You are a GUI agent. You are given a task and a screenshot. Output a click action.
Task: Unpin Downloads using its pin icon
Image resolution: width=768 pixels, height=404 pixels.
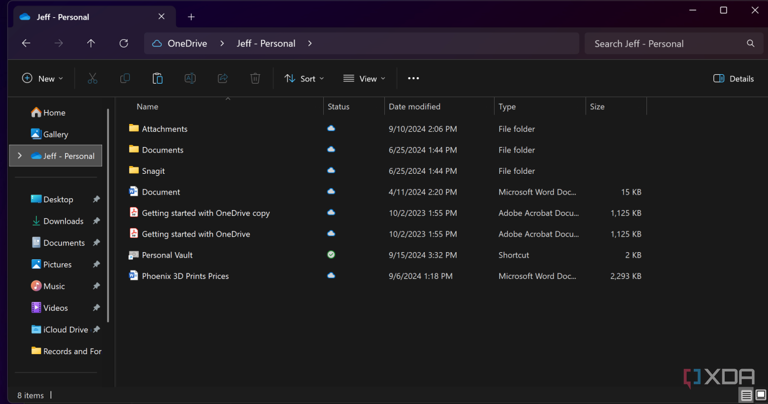click(x=96, y=221)
